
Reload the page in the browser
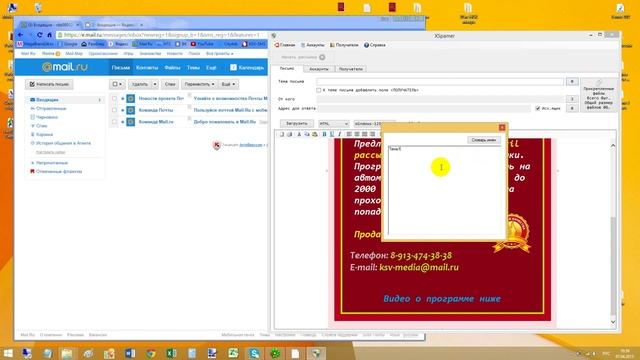[x=40, y=35]
